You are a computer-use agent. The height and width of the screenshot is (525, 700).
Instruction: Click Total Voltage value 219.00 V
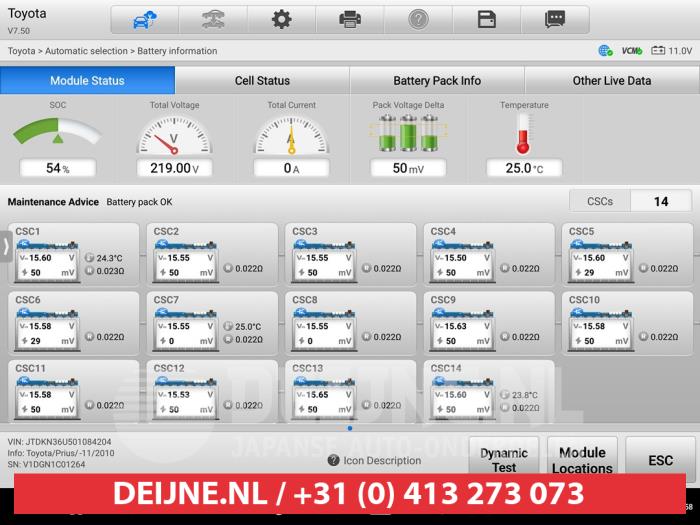174,168
